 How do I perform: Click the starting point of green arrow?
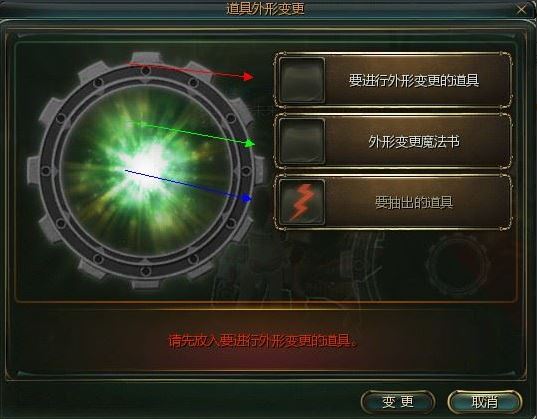(x=142, y=124)
